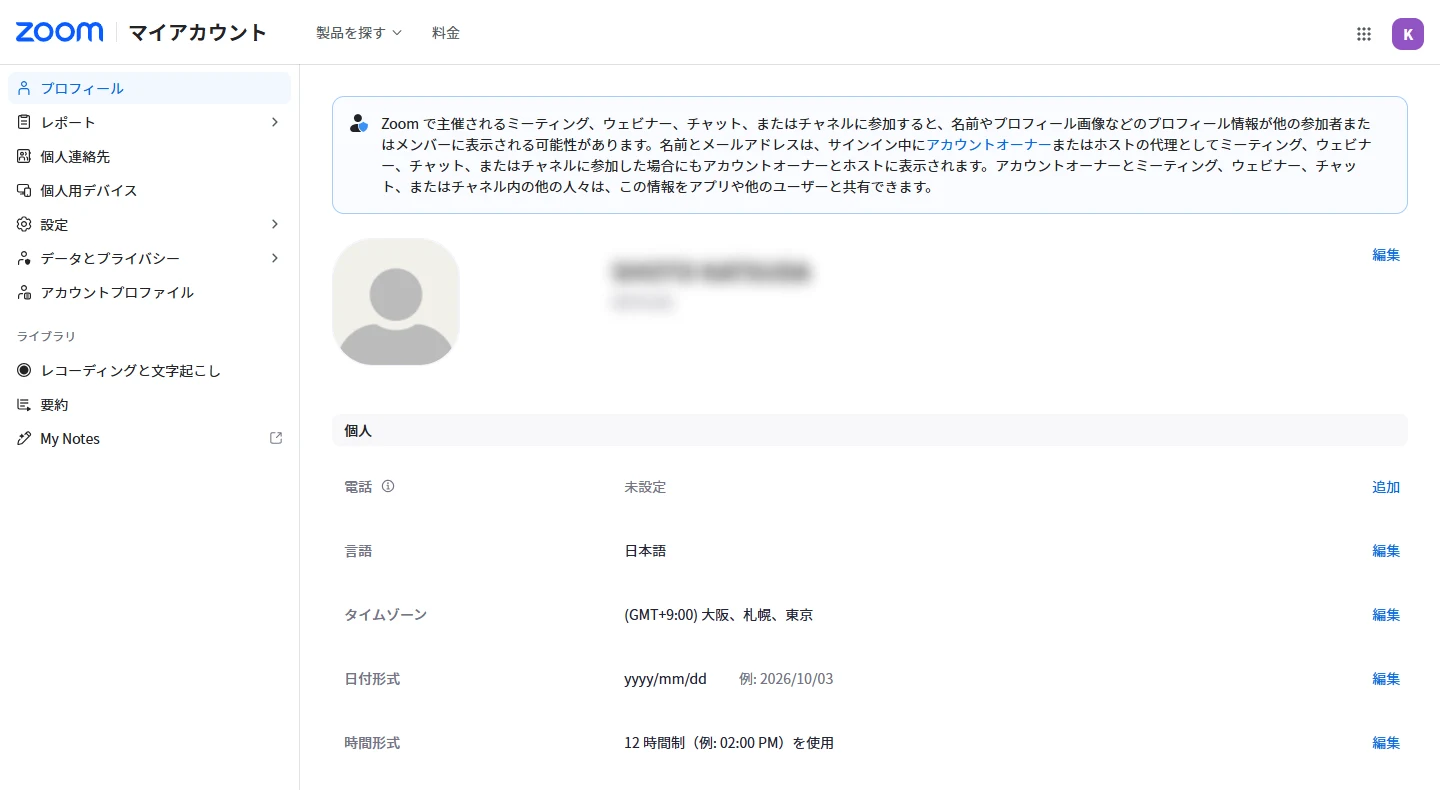1440x790 pixels.
Task: Click the 日本語 language value
Action: click(645, 551)
